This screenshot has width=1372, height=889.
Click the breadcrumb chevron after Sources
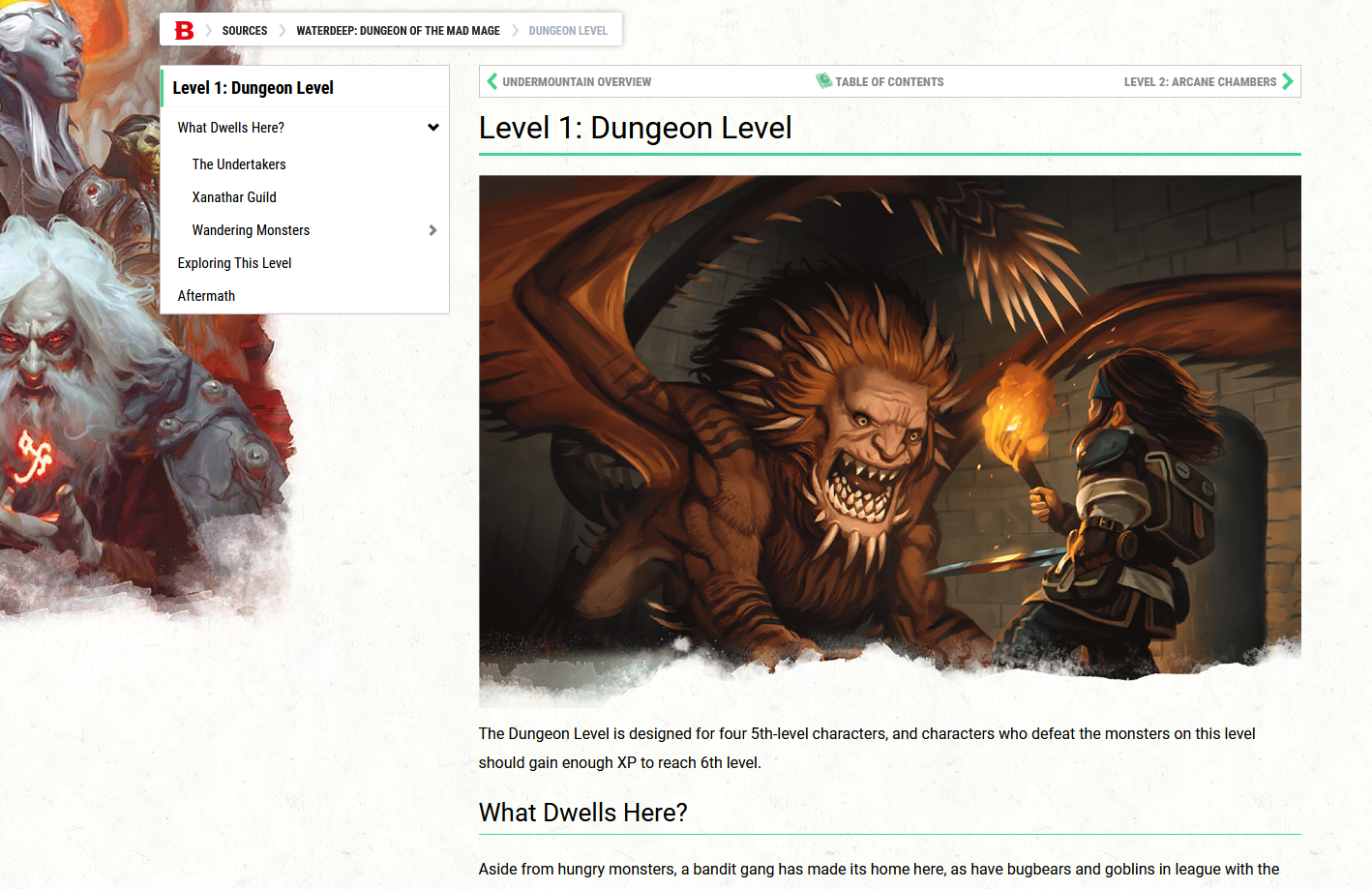(283, 30)
